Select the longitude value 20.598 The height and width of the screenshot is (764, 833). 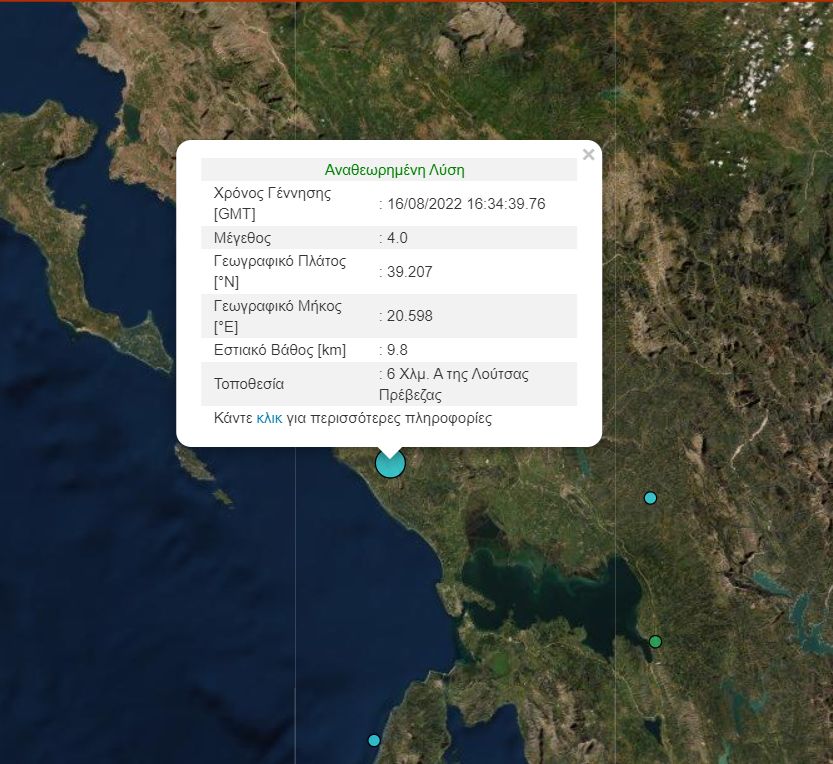click(x=409, y=316)
